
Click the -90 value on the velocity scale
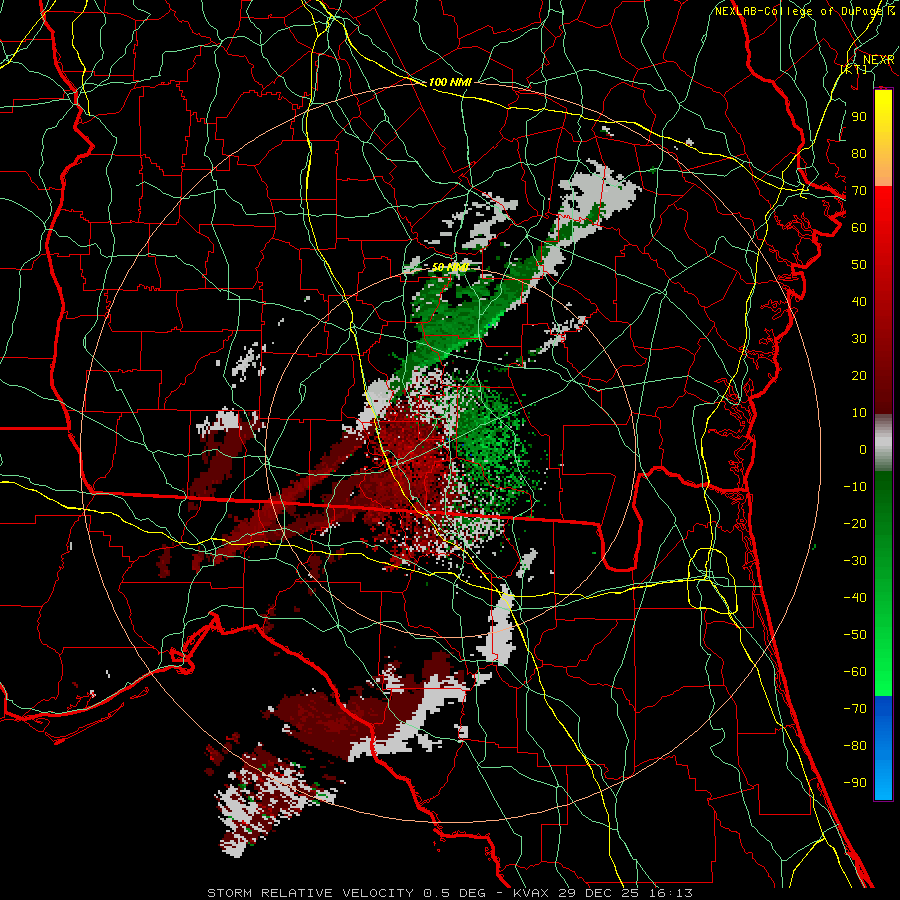tap(855, 783)
